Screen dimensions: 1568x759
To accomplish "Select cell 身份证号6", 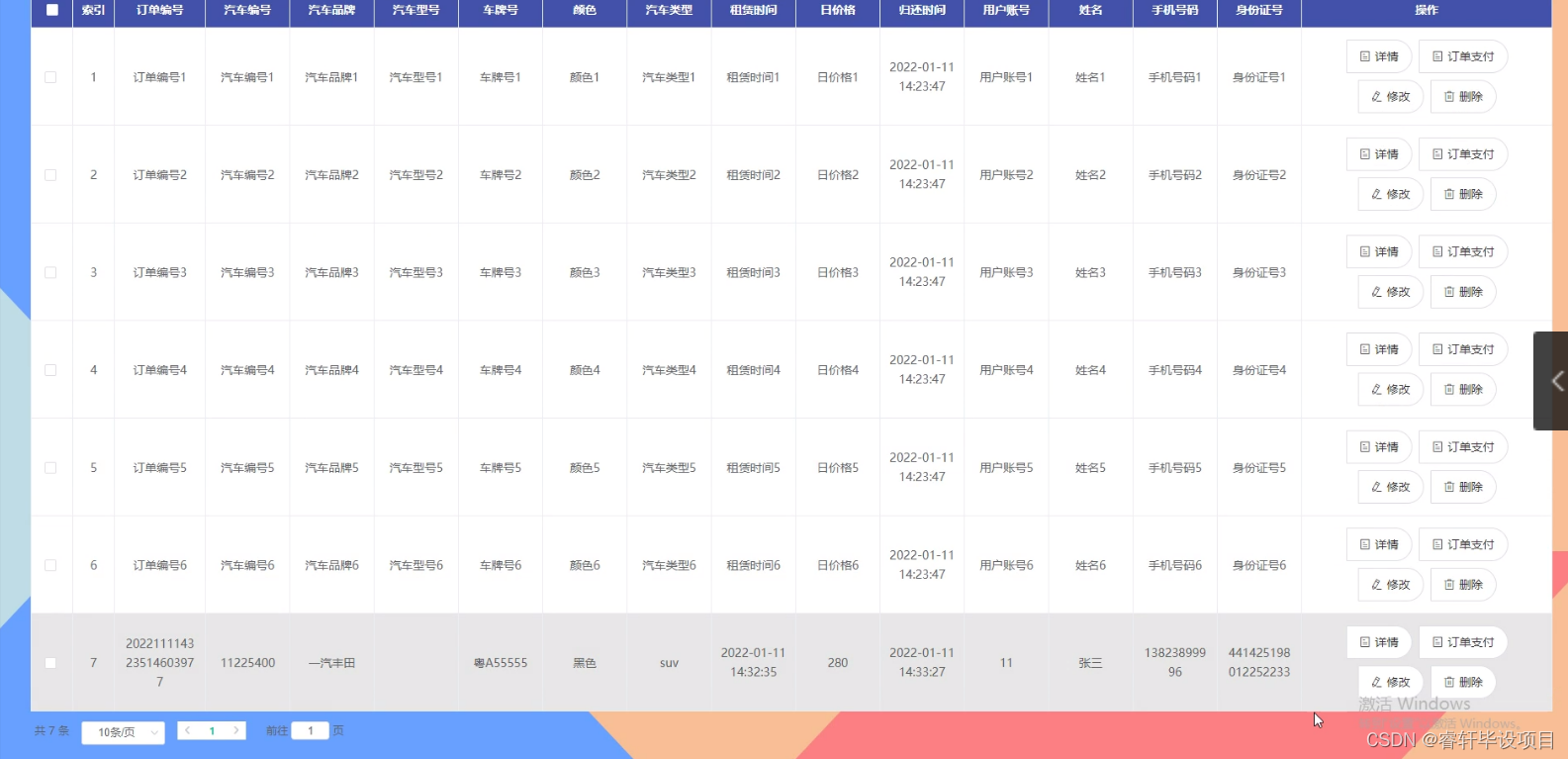I will [x=1259, y=565].
